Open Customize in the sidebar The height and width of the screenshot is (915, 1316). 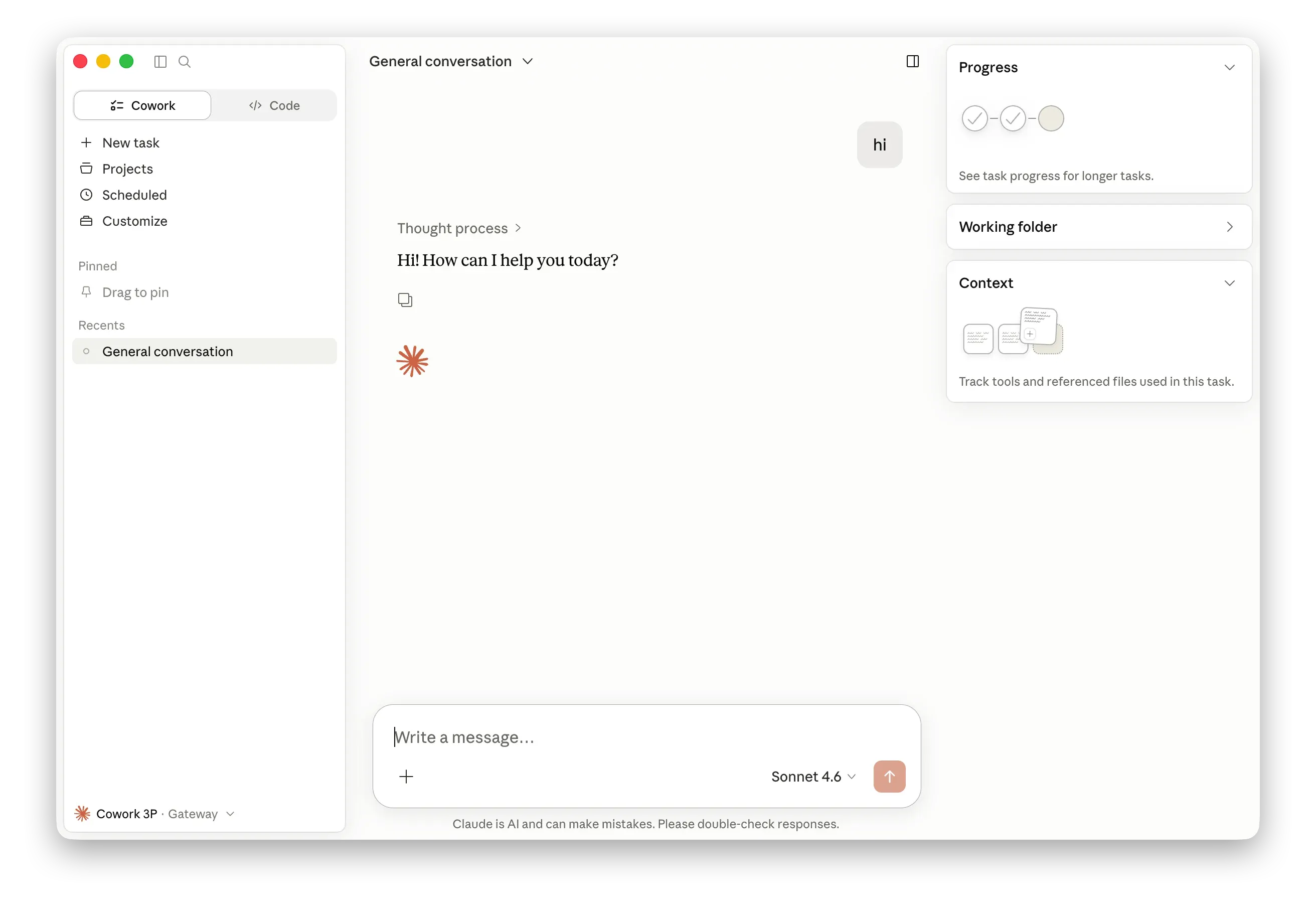point(204,221)
